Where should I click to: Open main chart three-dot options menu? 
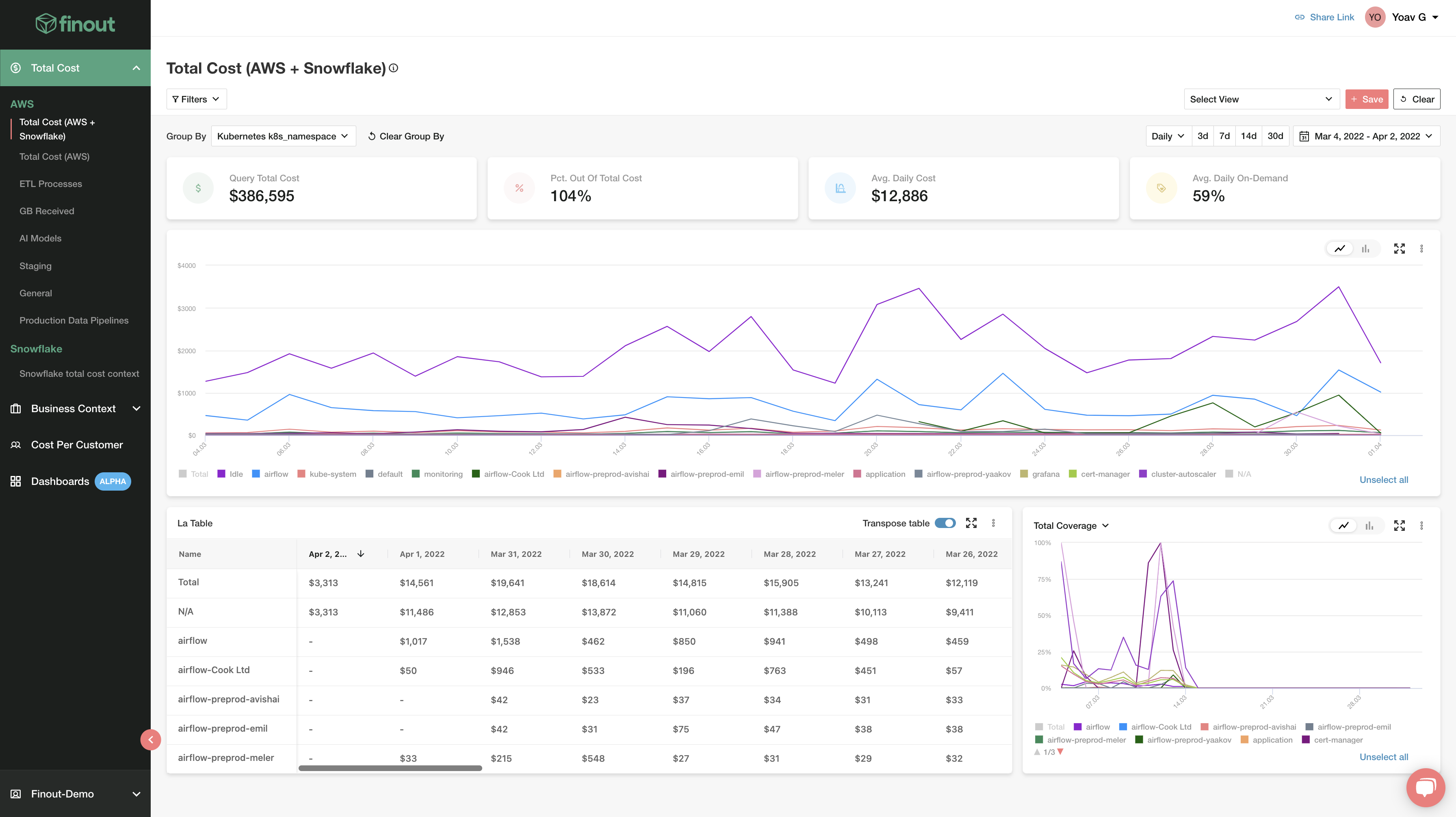click(x=1421, y=249)
